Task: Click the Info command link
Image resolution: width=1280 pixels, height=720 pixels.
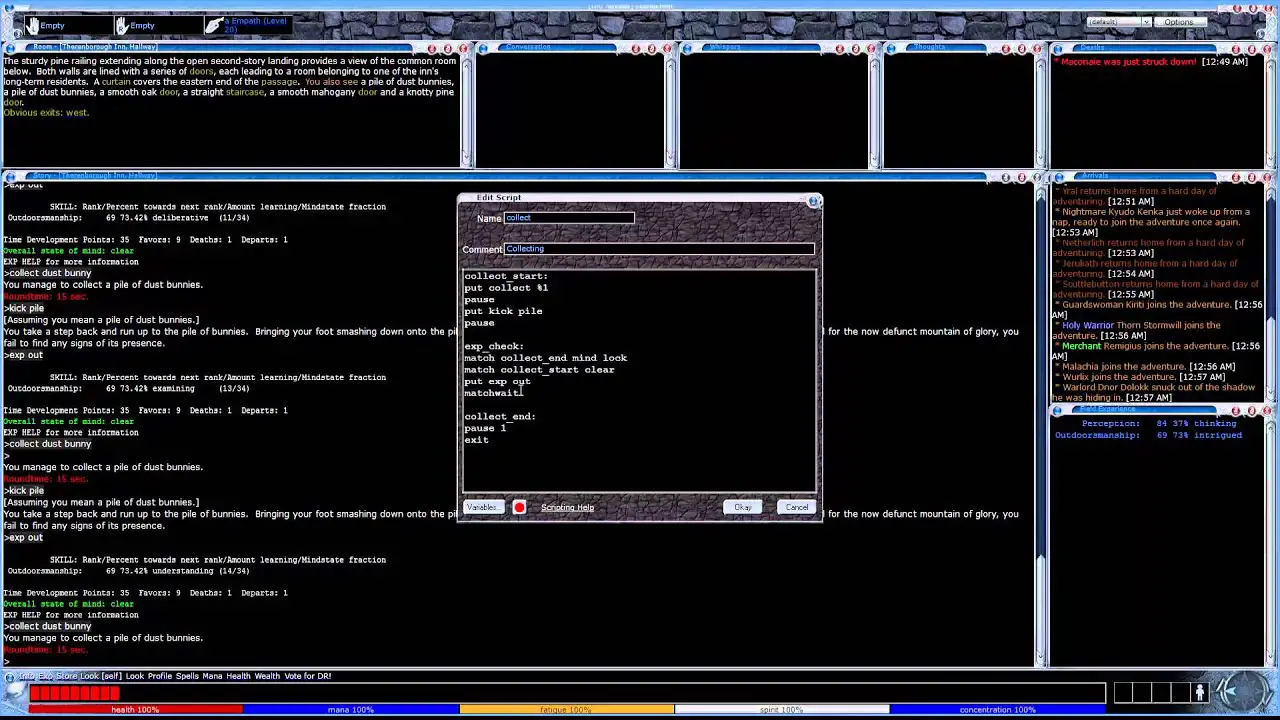Action: [x=27, y=677]
